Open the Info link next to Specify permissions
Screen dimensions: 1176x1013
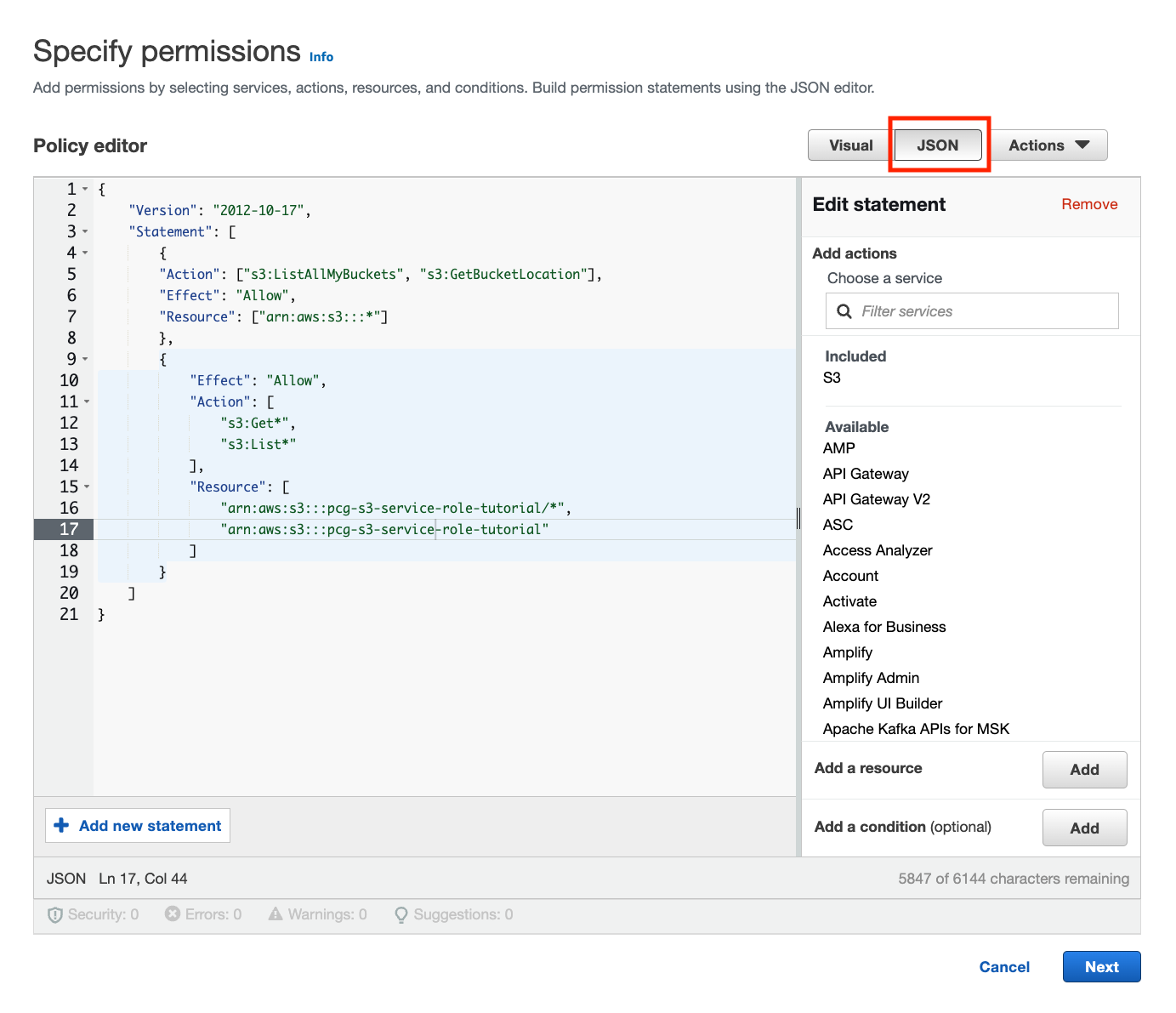pos(321,57)
